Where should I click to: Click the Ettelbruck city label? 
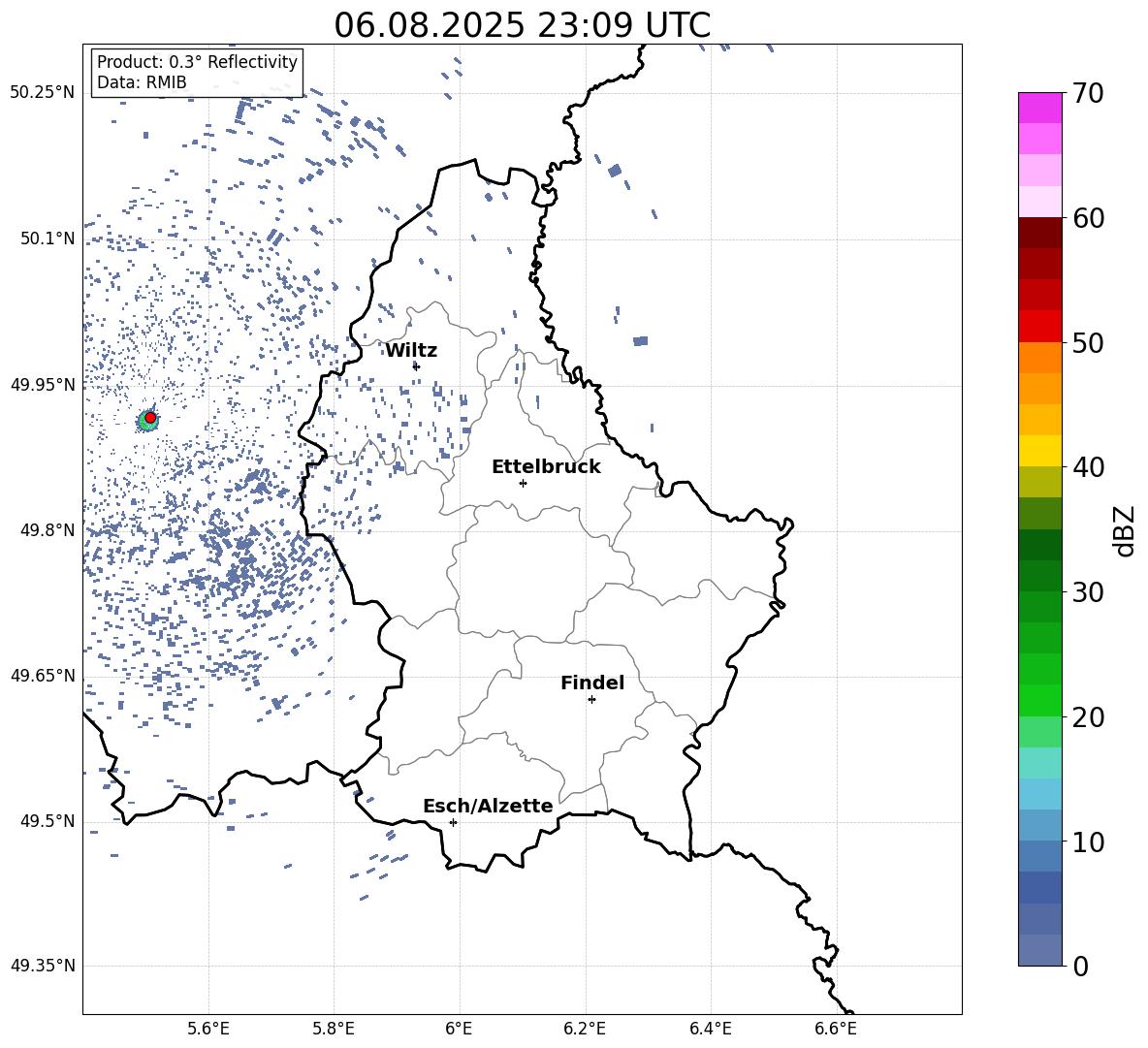click(546, 467)
